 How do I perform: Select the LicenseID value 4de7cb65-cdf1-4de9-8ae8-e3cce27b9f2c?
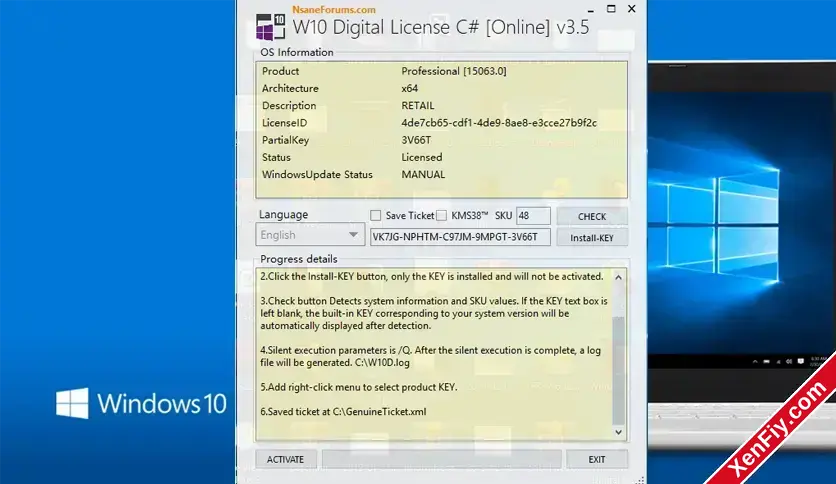click(x=499, y=123)
